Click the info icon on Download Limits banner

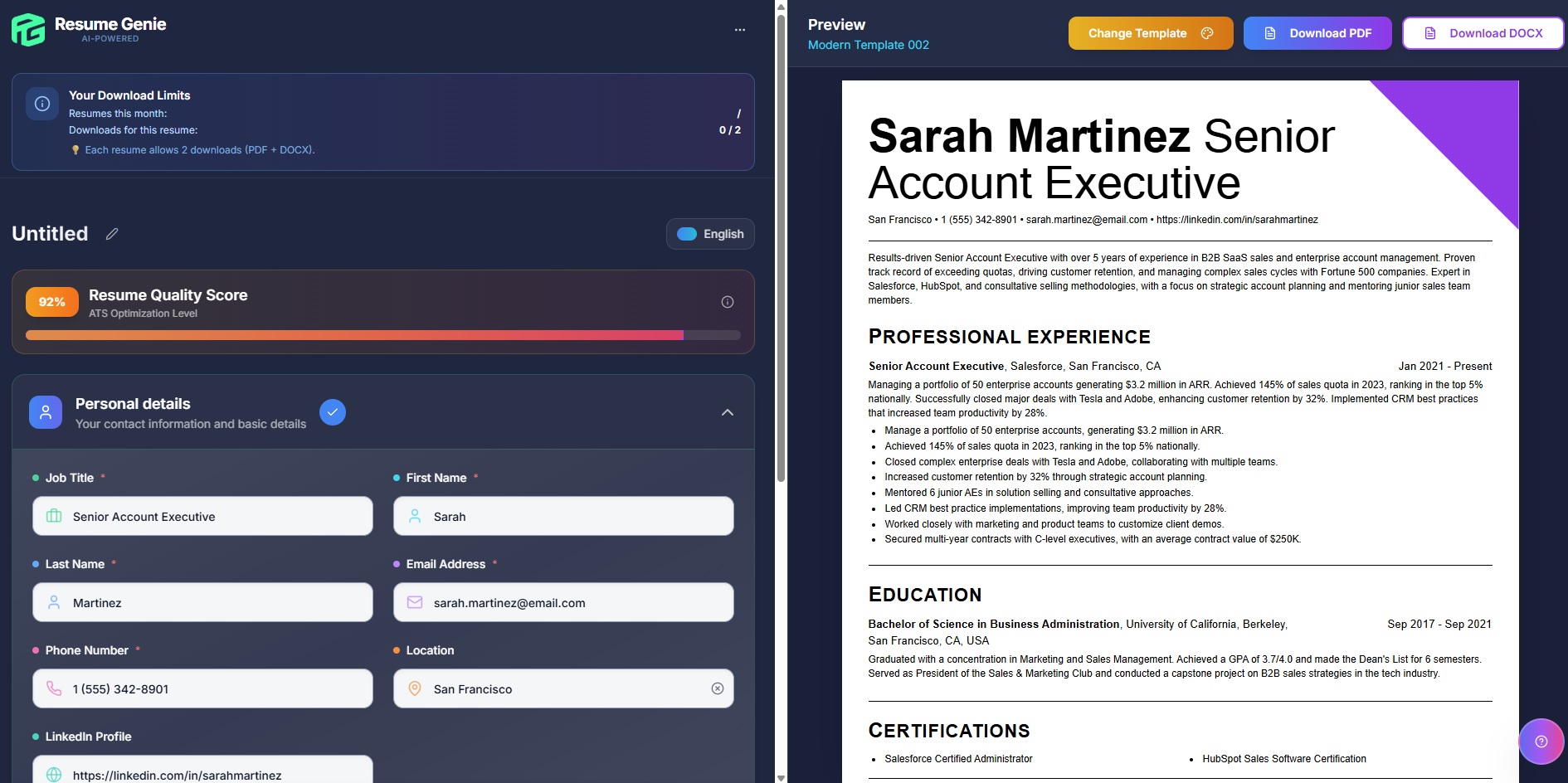pos(41,103)
